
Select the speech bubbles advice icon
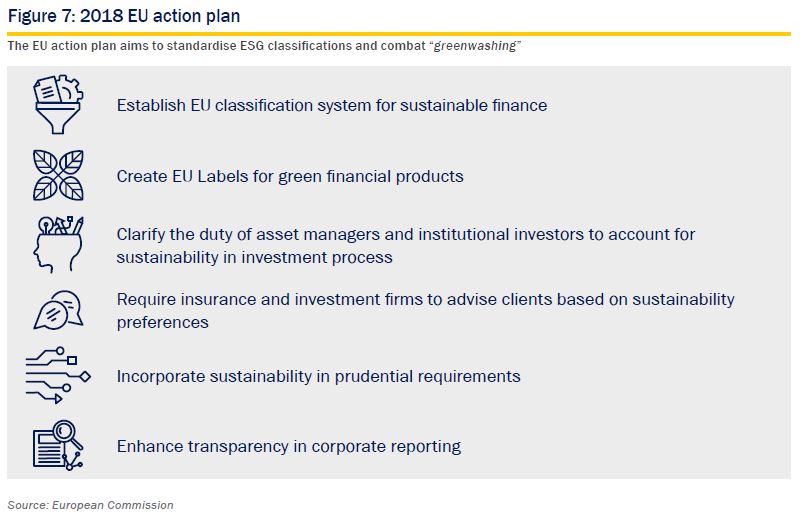(58, 310)
